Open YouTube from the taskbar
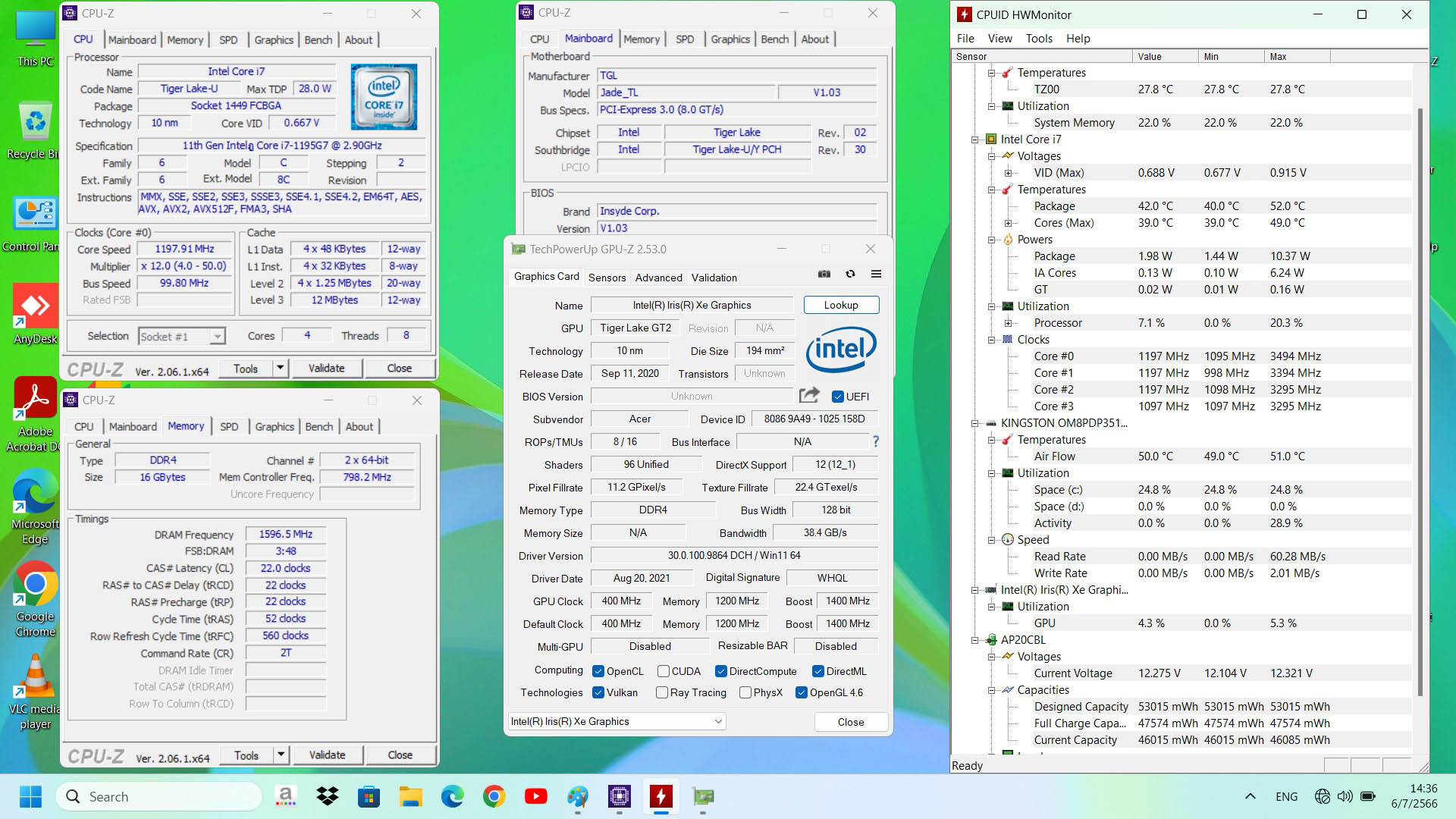Image resolution: width=1456 pixels, height=819 pixels. pyautogui.click(x=535, y=796)
